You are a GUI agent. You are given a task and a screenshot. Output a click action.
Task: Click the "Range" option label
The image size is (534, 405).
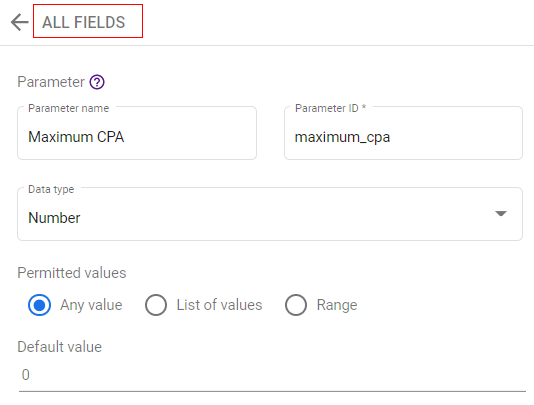(337, 305)
